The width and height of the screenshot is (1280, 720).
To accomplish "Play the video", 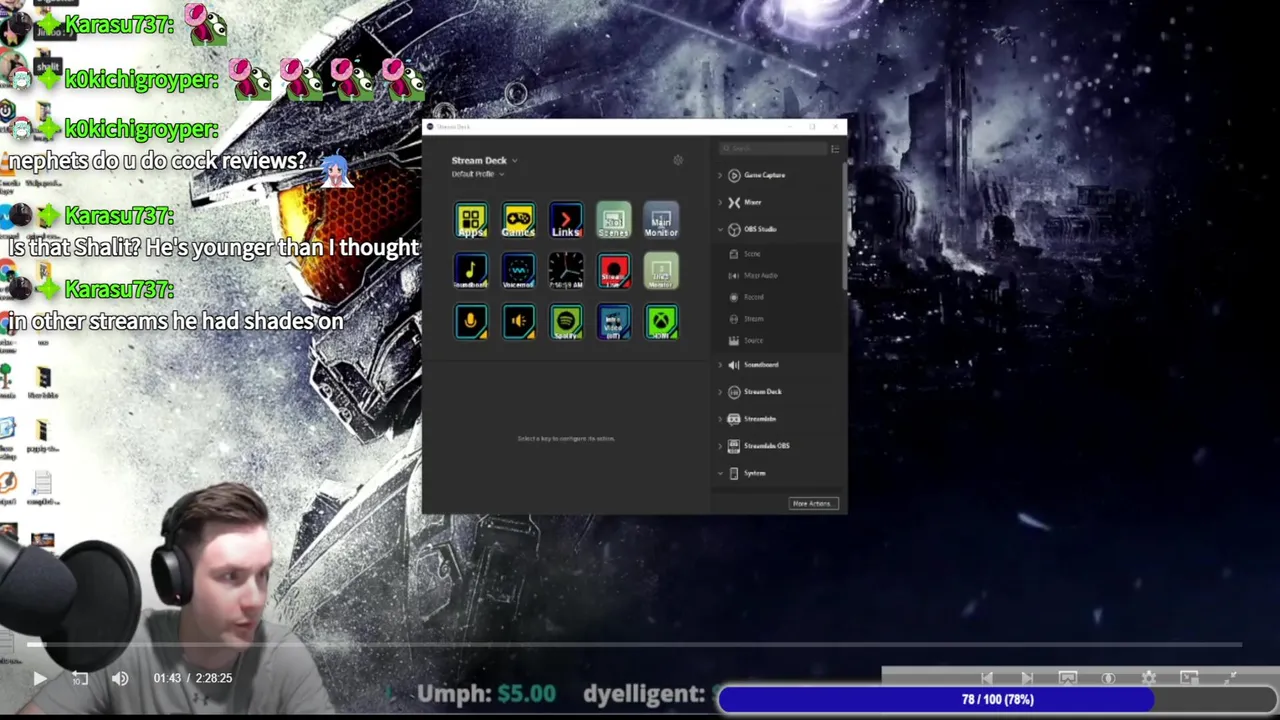I will [39, 678].
